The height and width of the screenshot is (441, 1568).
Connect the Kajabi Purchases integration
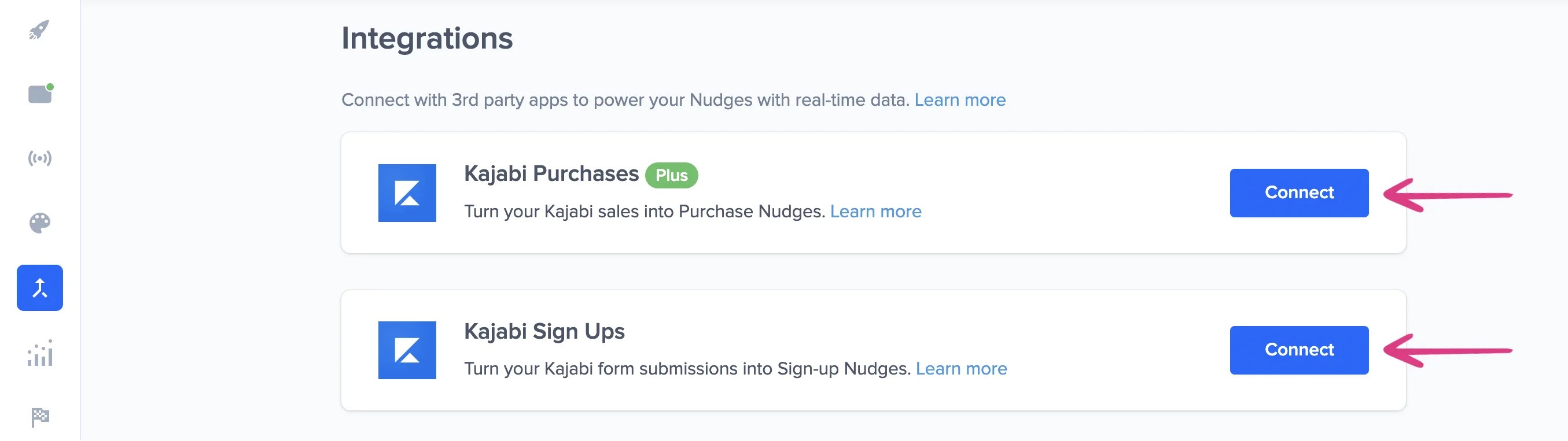(x=1299, y=193)
